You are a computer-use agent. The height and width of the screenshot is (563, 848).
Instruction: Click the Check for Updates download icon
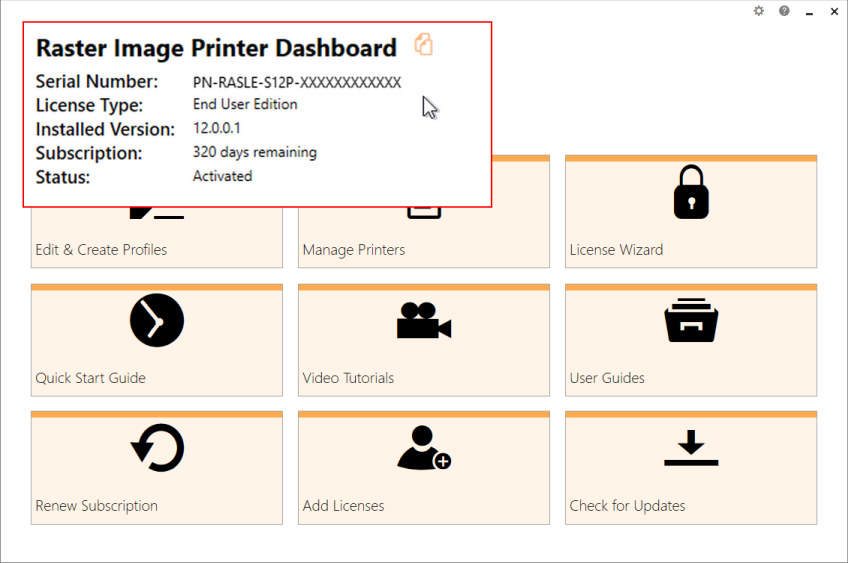click(x=691, y=448)
